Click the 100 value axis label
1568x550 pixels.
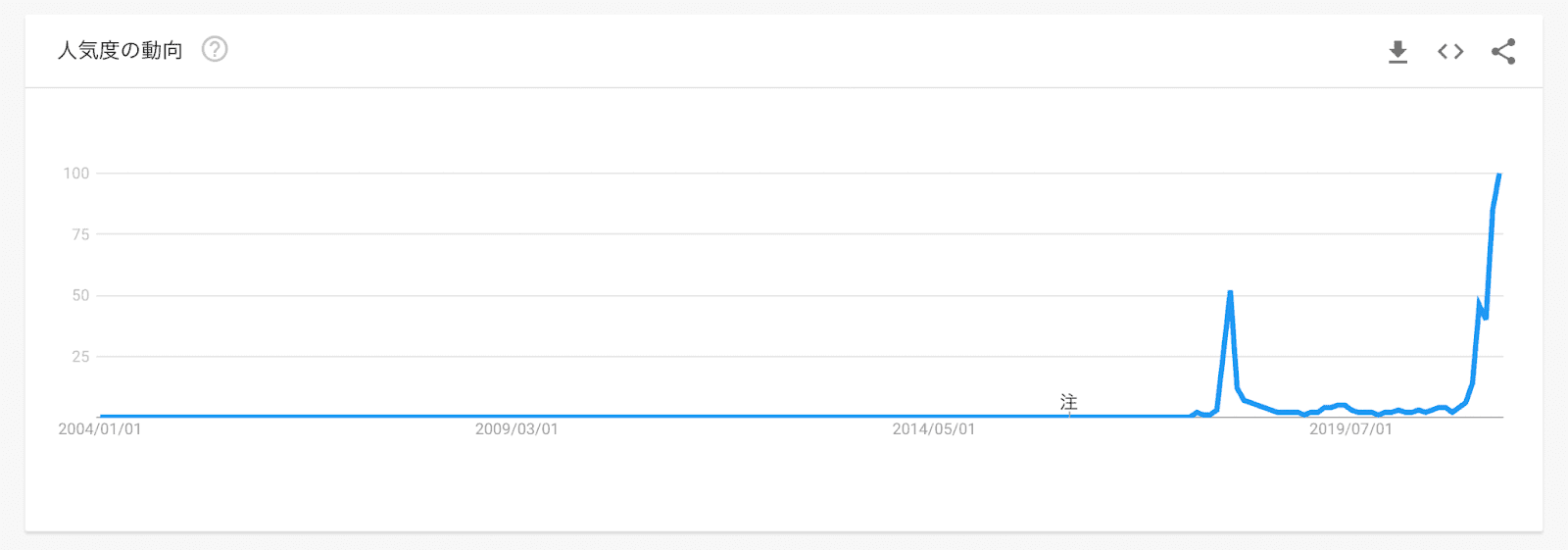pos(76,174)
